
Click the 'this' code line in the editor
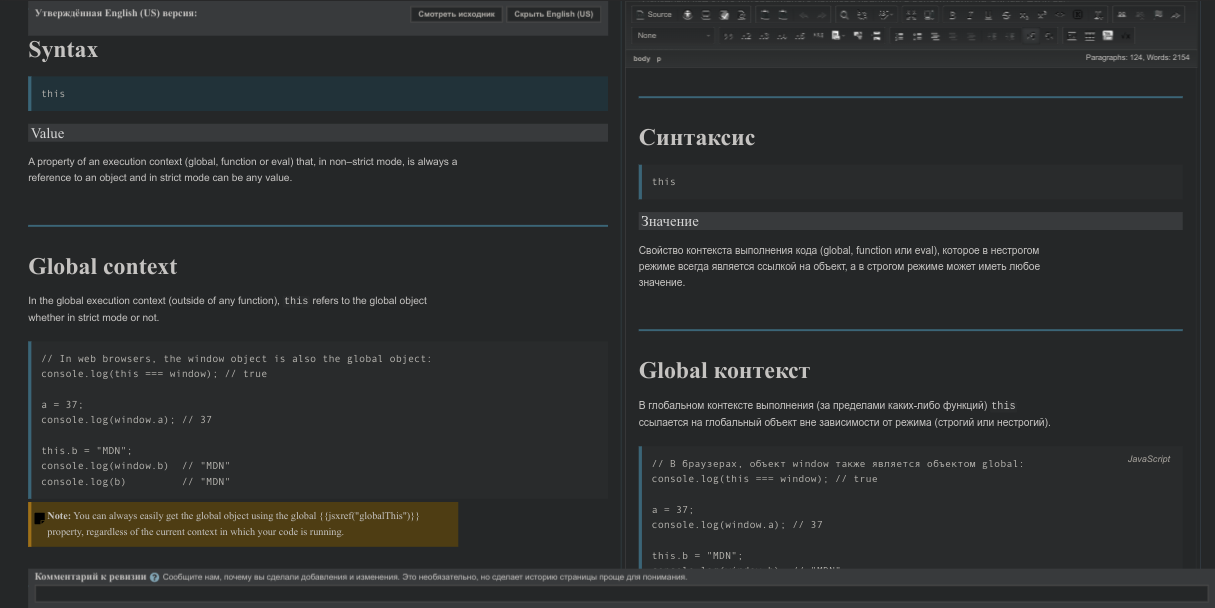pyautogui.click(x=664, y=182)
